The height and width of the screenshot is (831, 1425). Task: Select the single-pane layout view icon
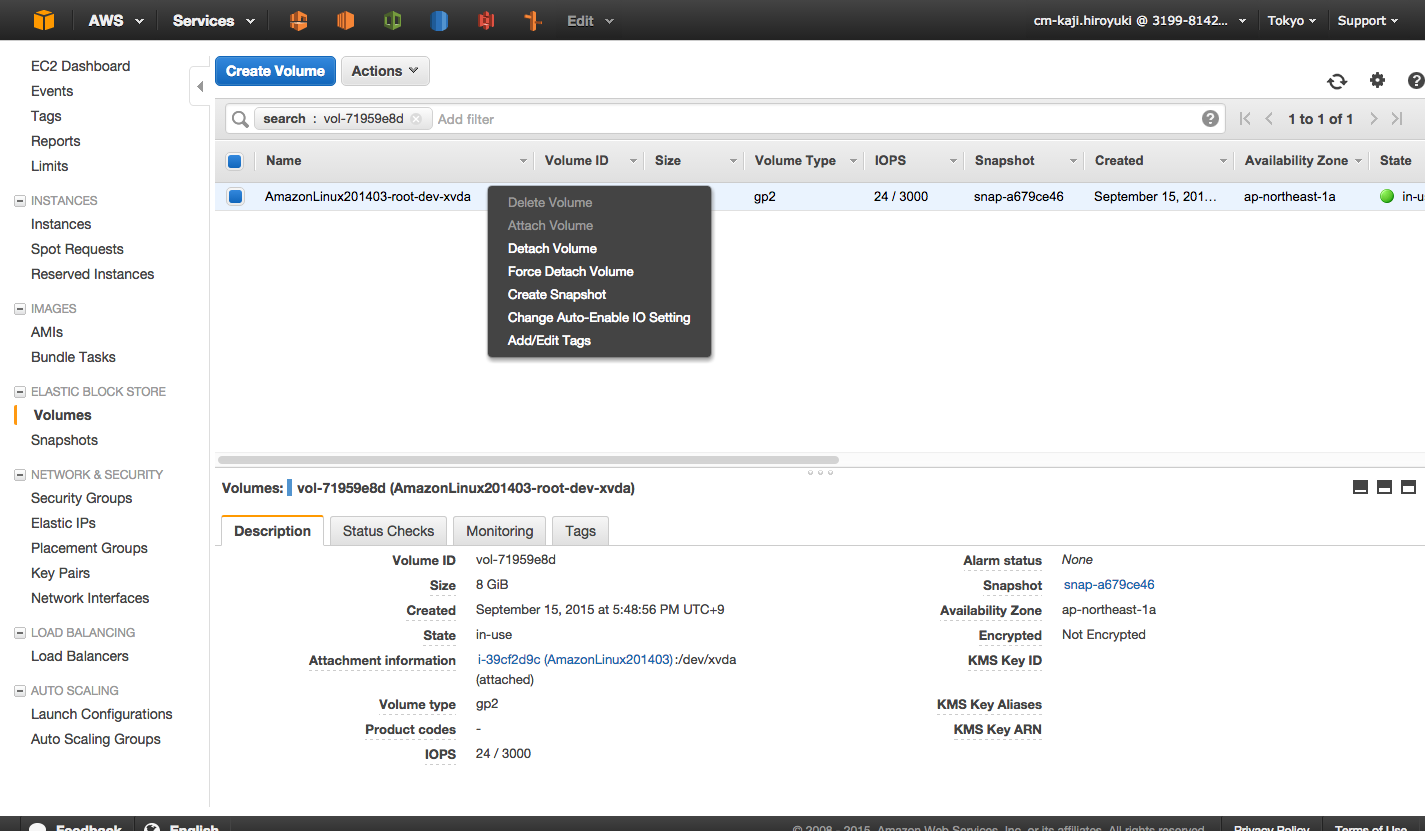(x=1360, y=487)
